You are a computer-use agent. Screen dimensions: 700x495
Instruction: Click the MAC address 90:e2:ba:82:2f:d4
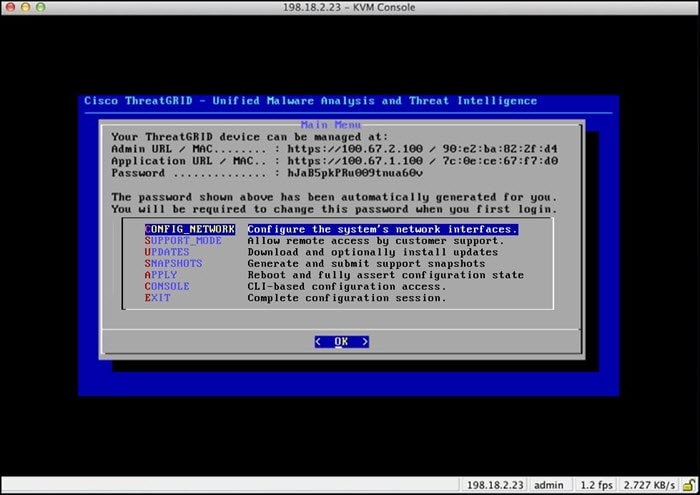click(x=500, y=149)
